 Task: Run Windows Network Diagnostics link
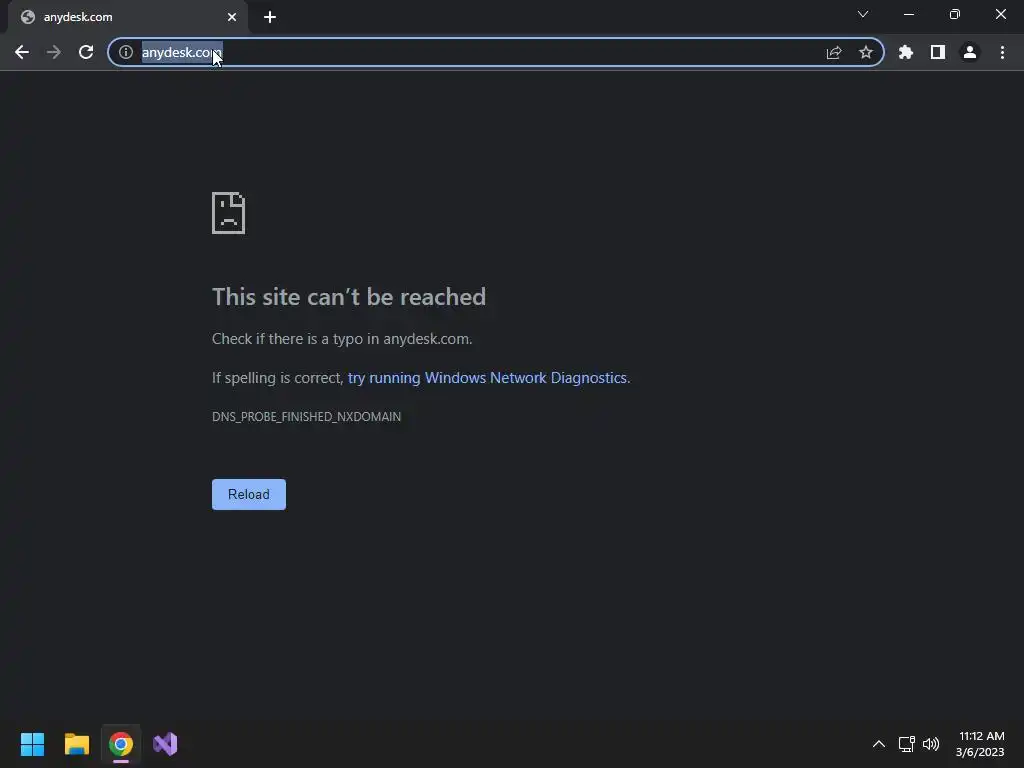point(487,377)
